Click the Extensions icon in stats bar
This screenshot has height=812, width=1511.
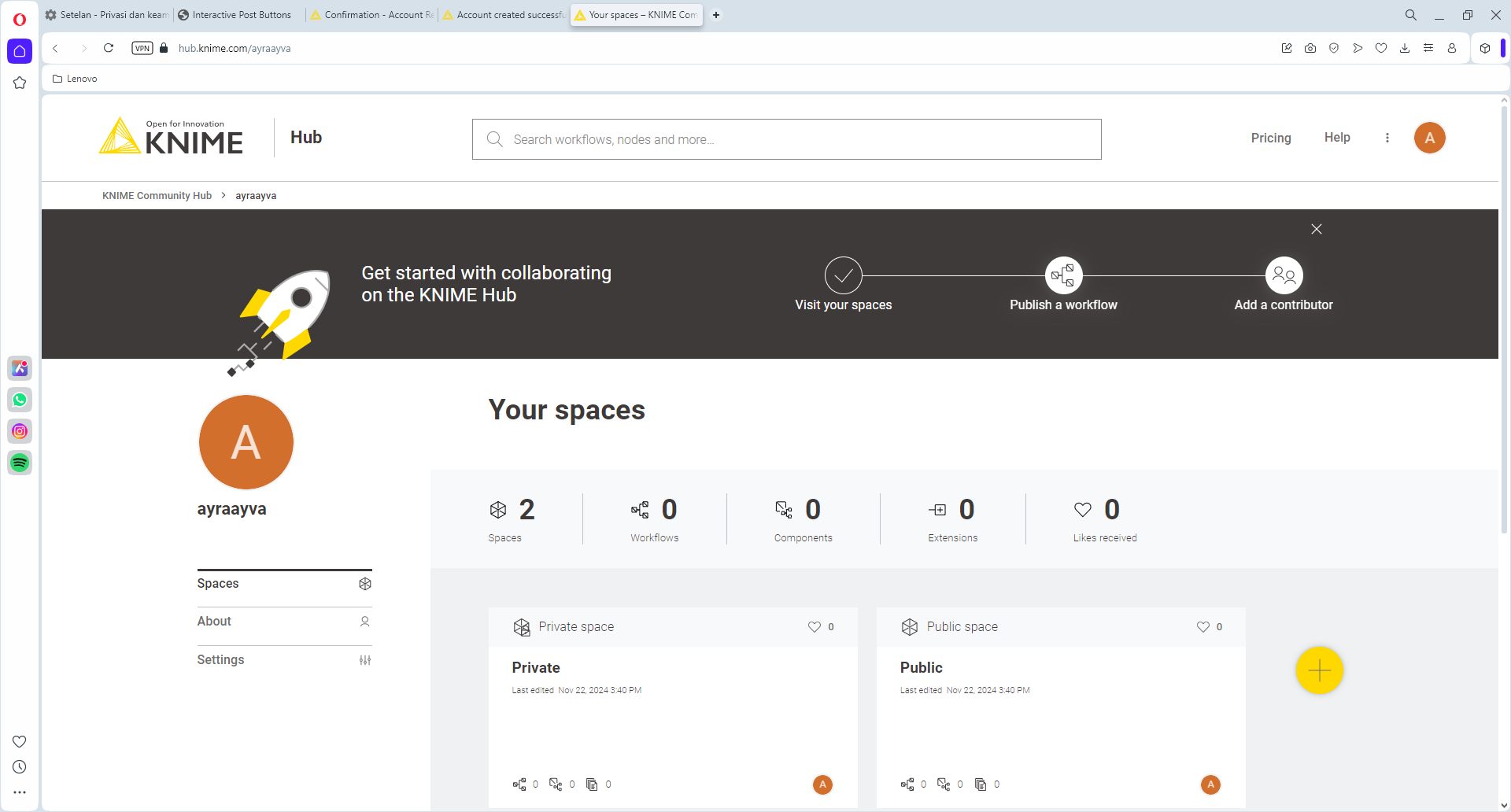937,510
